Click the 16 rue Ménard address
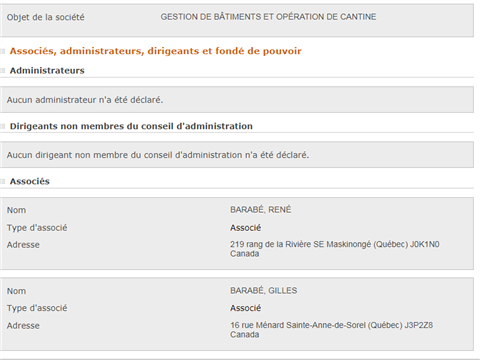Screen dimensions: 480x360 tap(331, 330)
